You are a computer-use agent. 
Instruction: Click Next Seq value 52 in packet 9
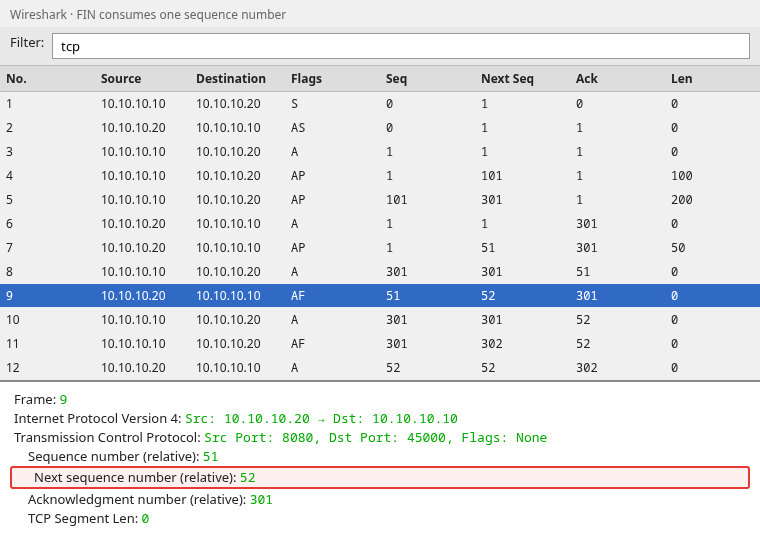(x=488, y=296)
